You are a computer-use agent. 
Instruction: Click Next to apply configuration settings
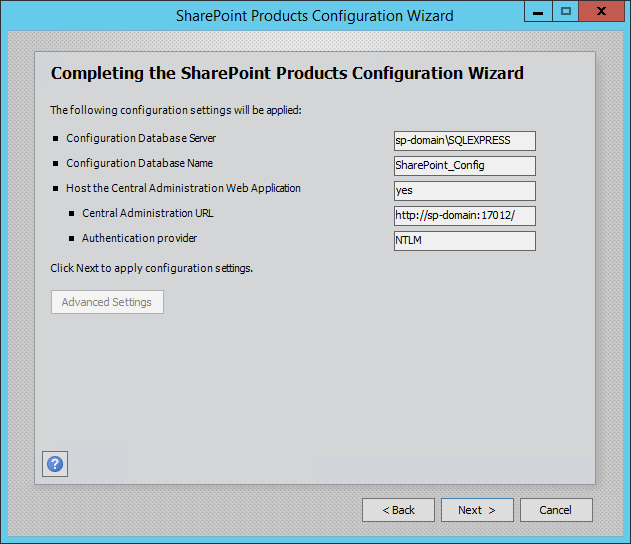coord(477,510)
